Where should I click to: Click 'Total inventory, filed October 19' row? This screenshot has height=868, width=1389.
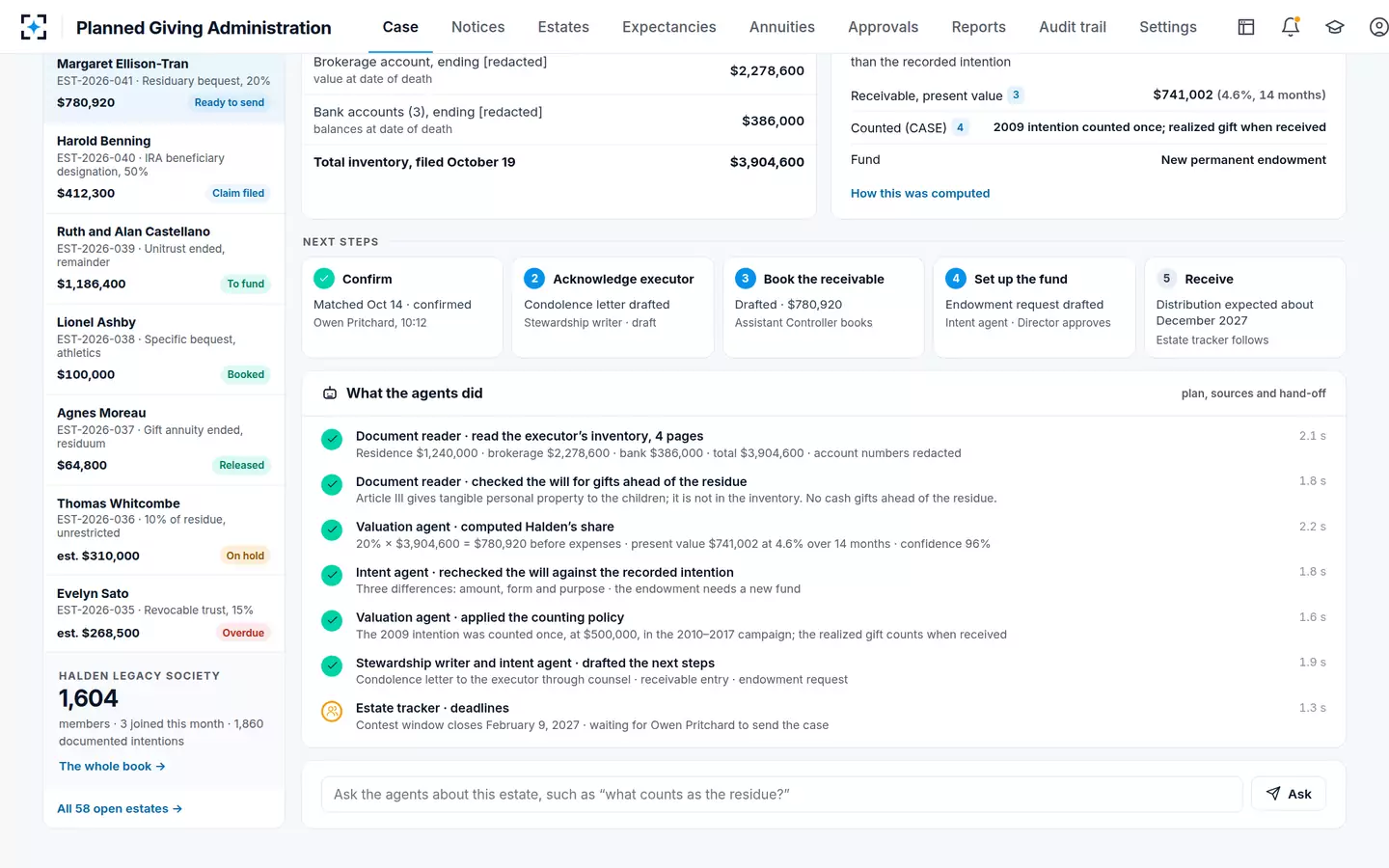tap(558, 162)
